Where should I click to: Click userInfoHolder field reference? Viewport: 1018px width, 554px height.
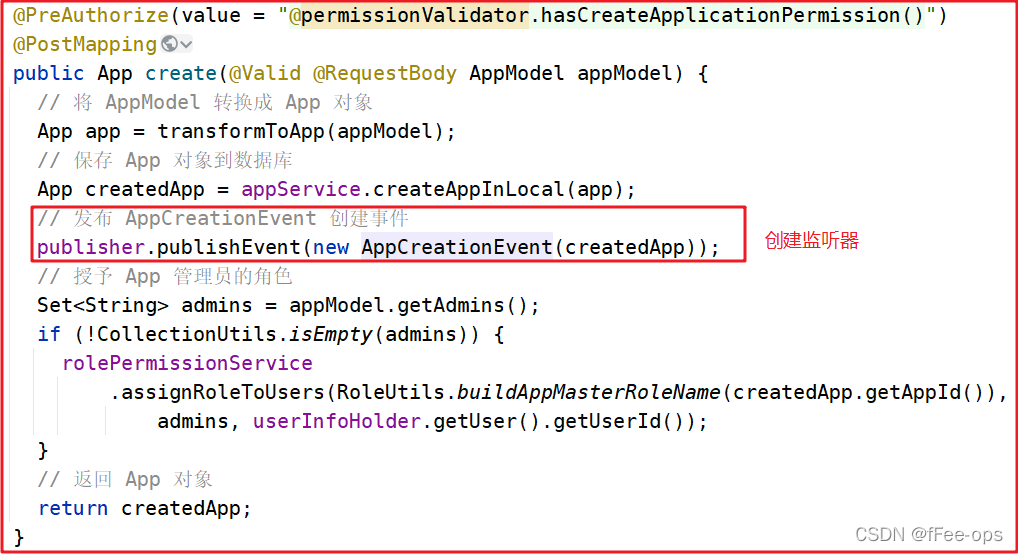(337, 422)
